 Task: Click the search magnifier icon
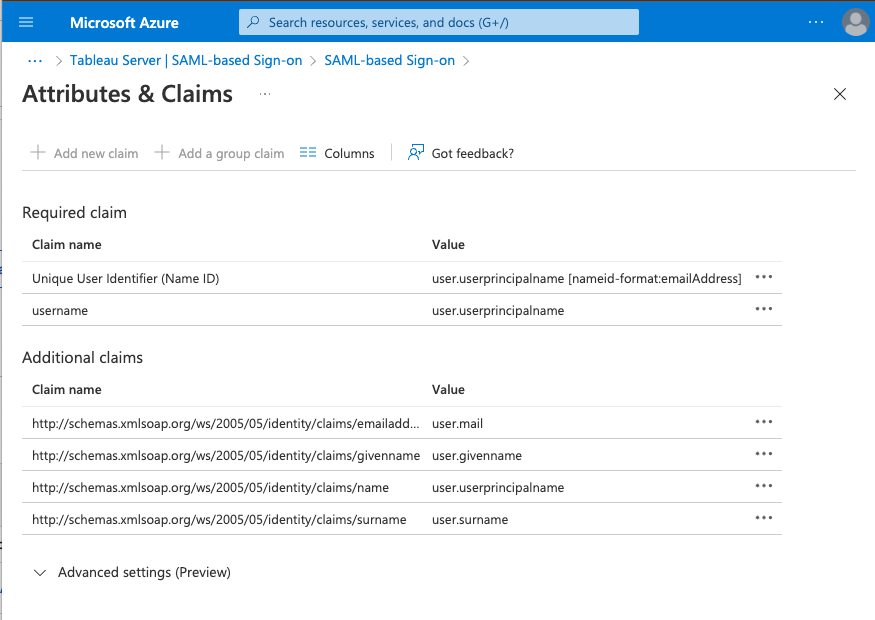pyautogui.click(x=253, y=22)
